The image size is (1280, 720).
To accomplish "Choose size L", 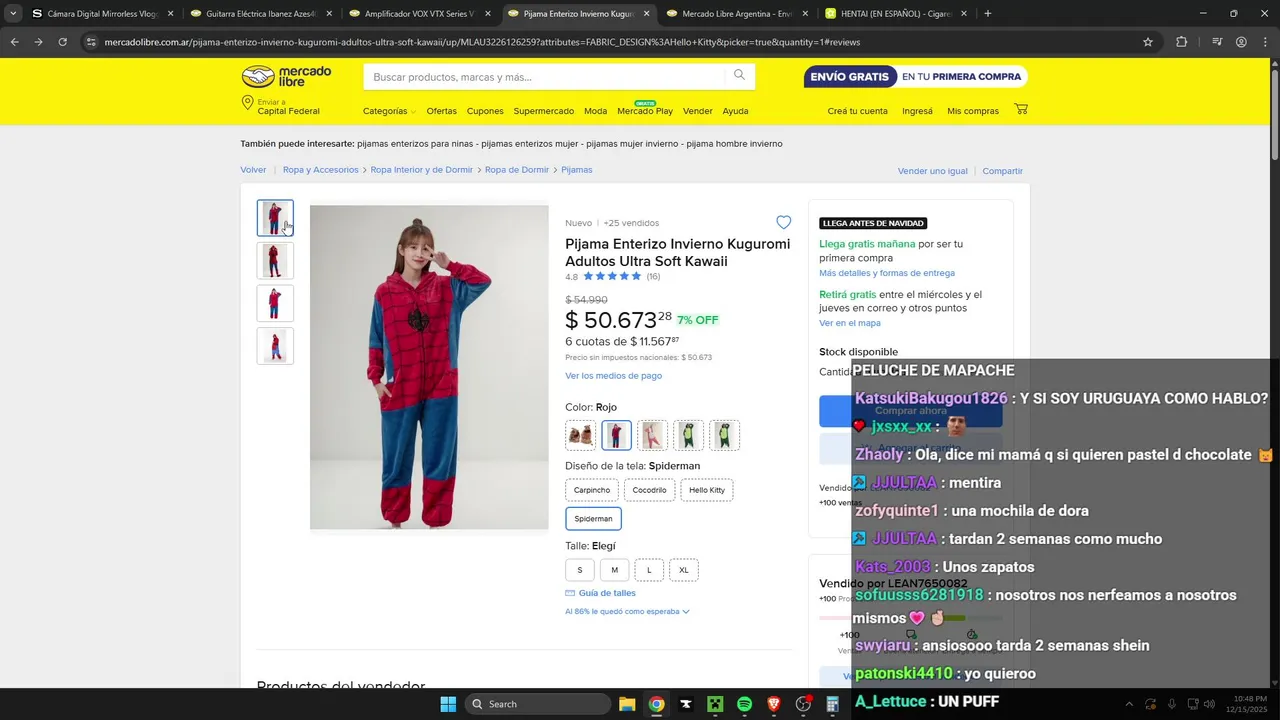I will point(649,570).
